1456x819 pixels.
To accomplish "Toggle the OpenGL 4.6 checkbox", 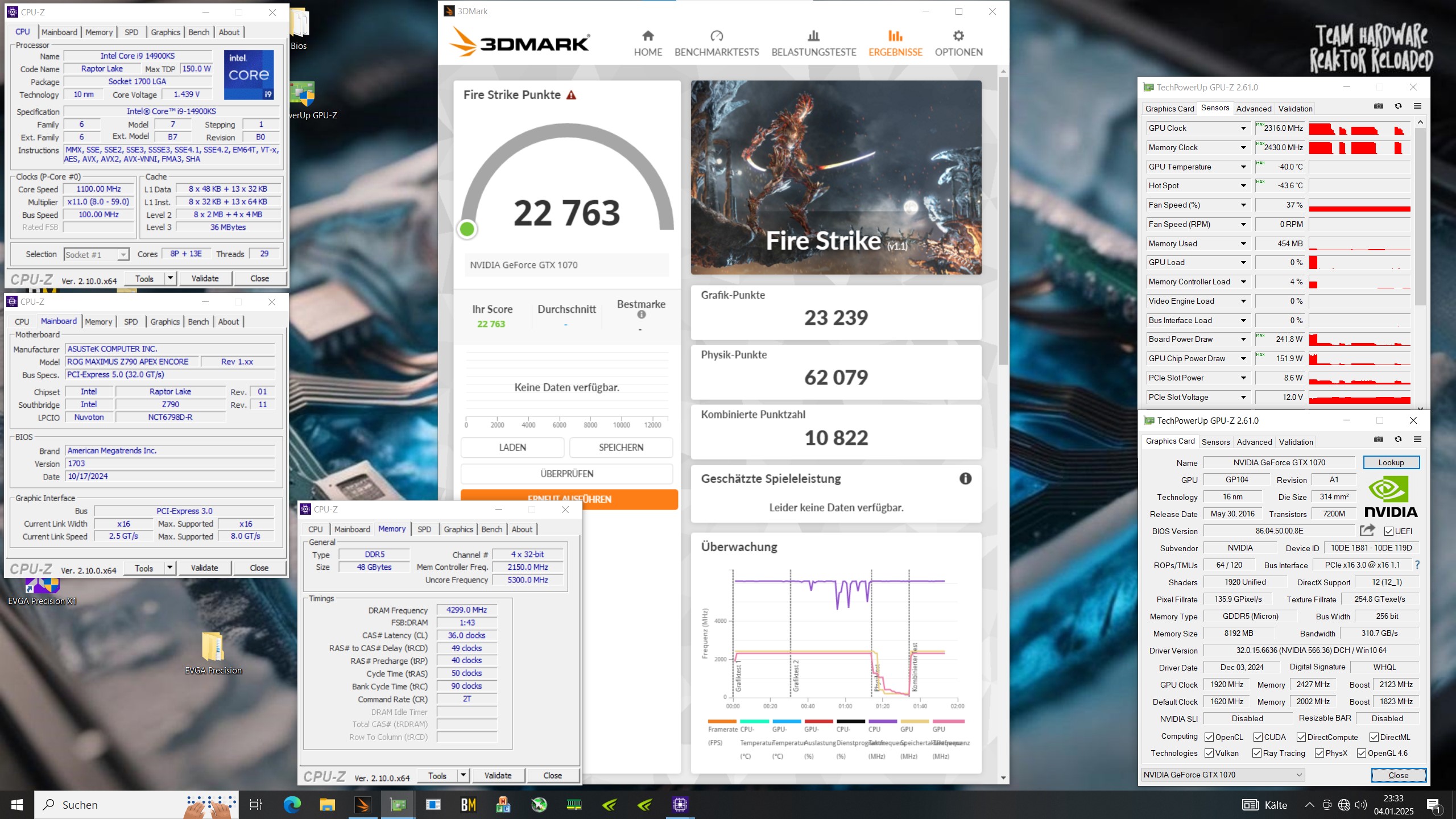I will pos(1362,753).
